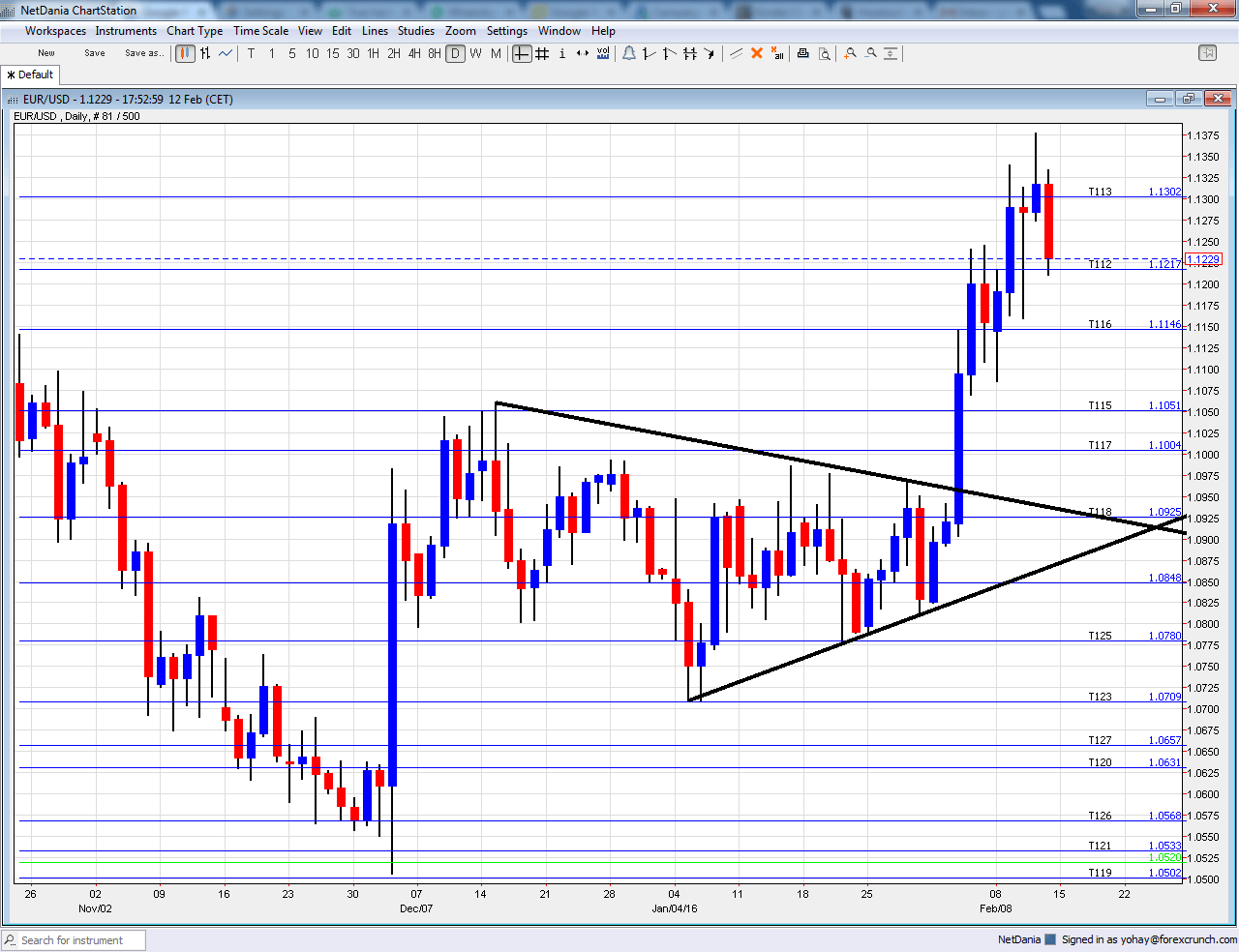Select Daily D time scale

click(455, 53)
